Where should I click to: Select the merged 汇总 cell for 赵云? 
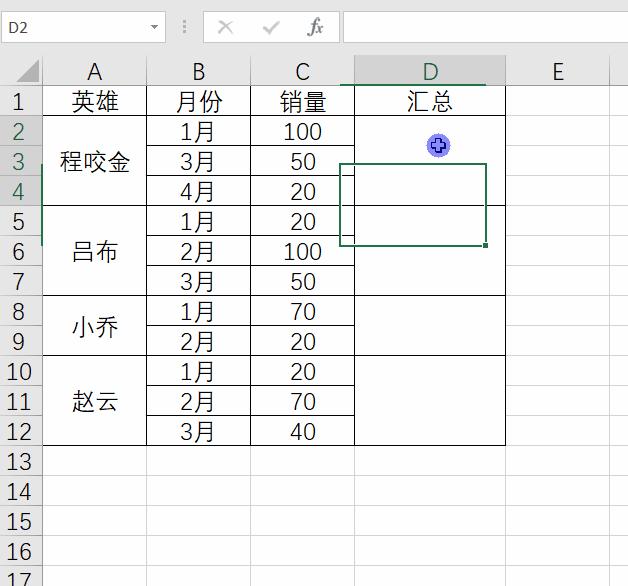coord(430,401)
